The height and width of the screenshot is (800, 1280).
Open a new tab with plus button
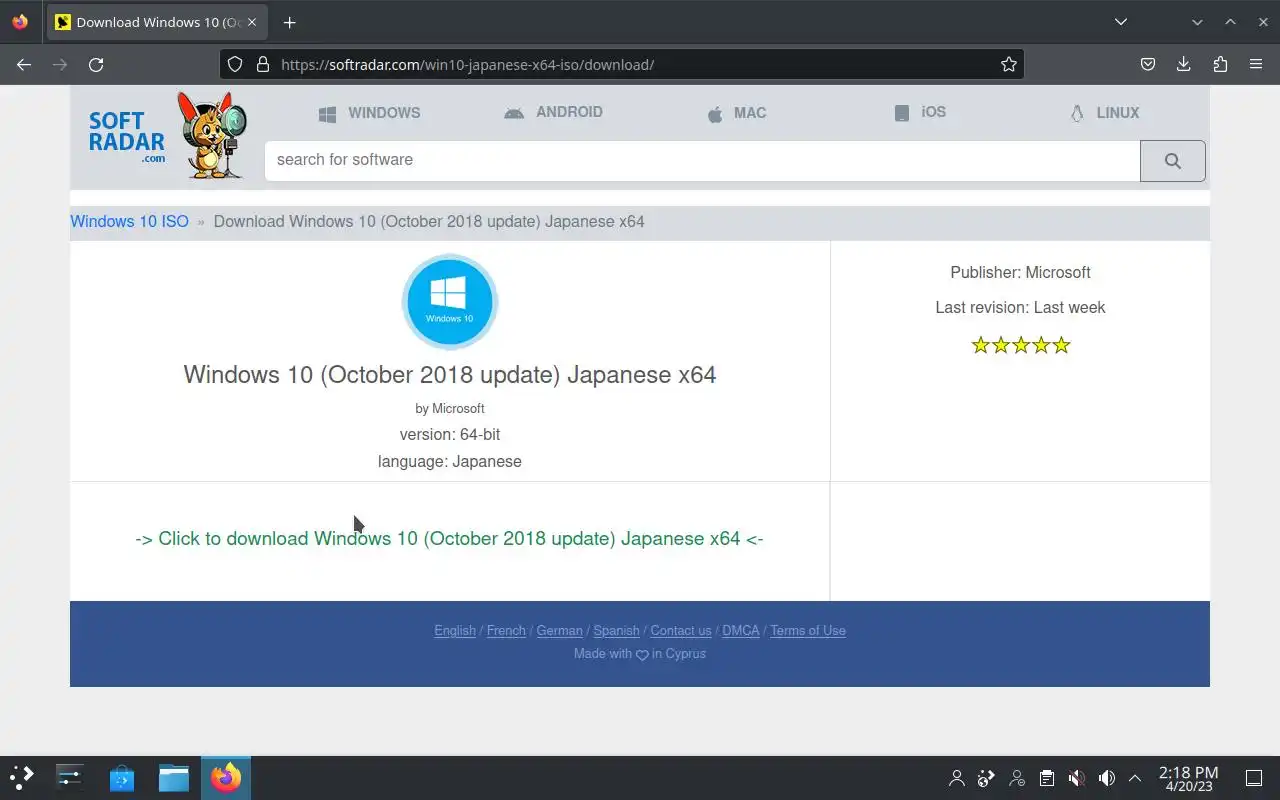tap(289, 22)
